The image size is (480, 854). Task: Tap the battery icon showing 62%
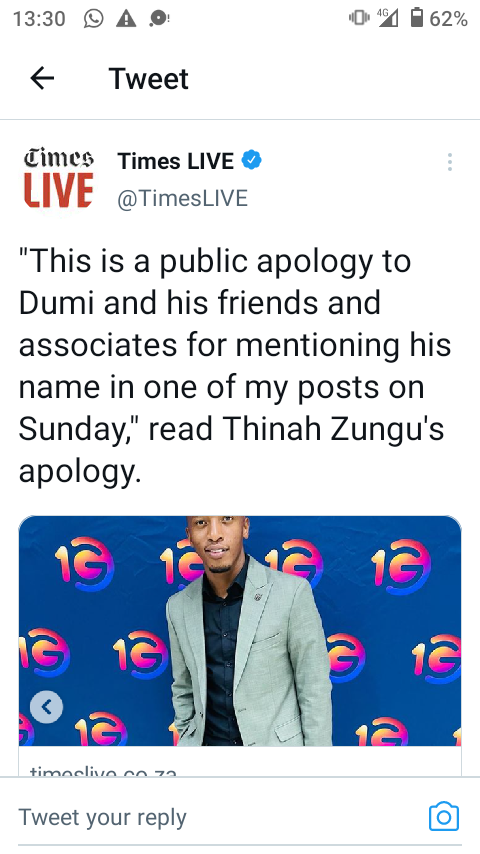417,18
